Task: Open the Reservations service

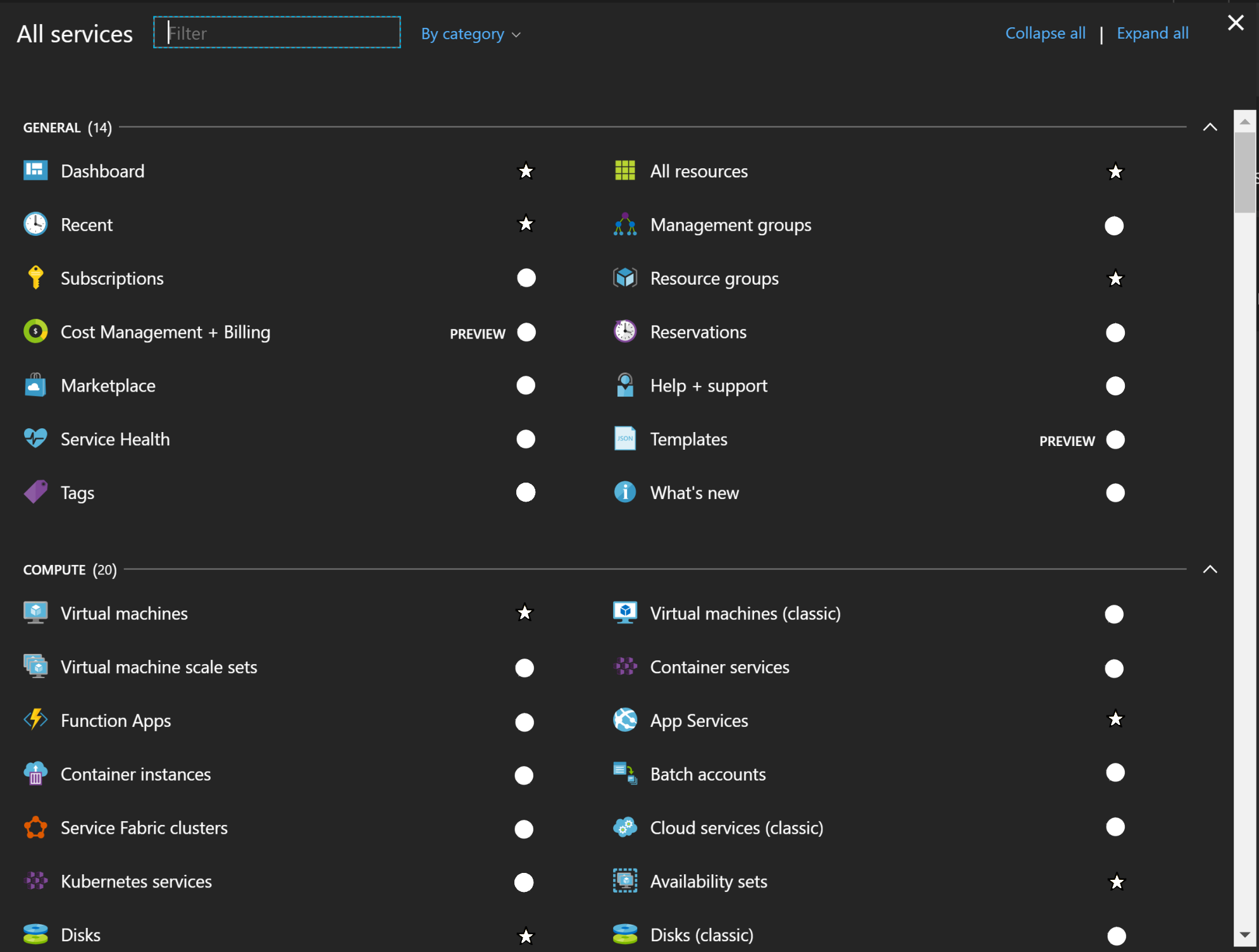Action: coord(698,331)
